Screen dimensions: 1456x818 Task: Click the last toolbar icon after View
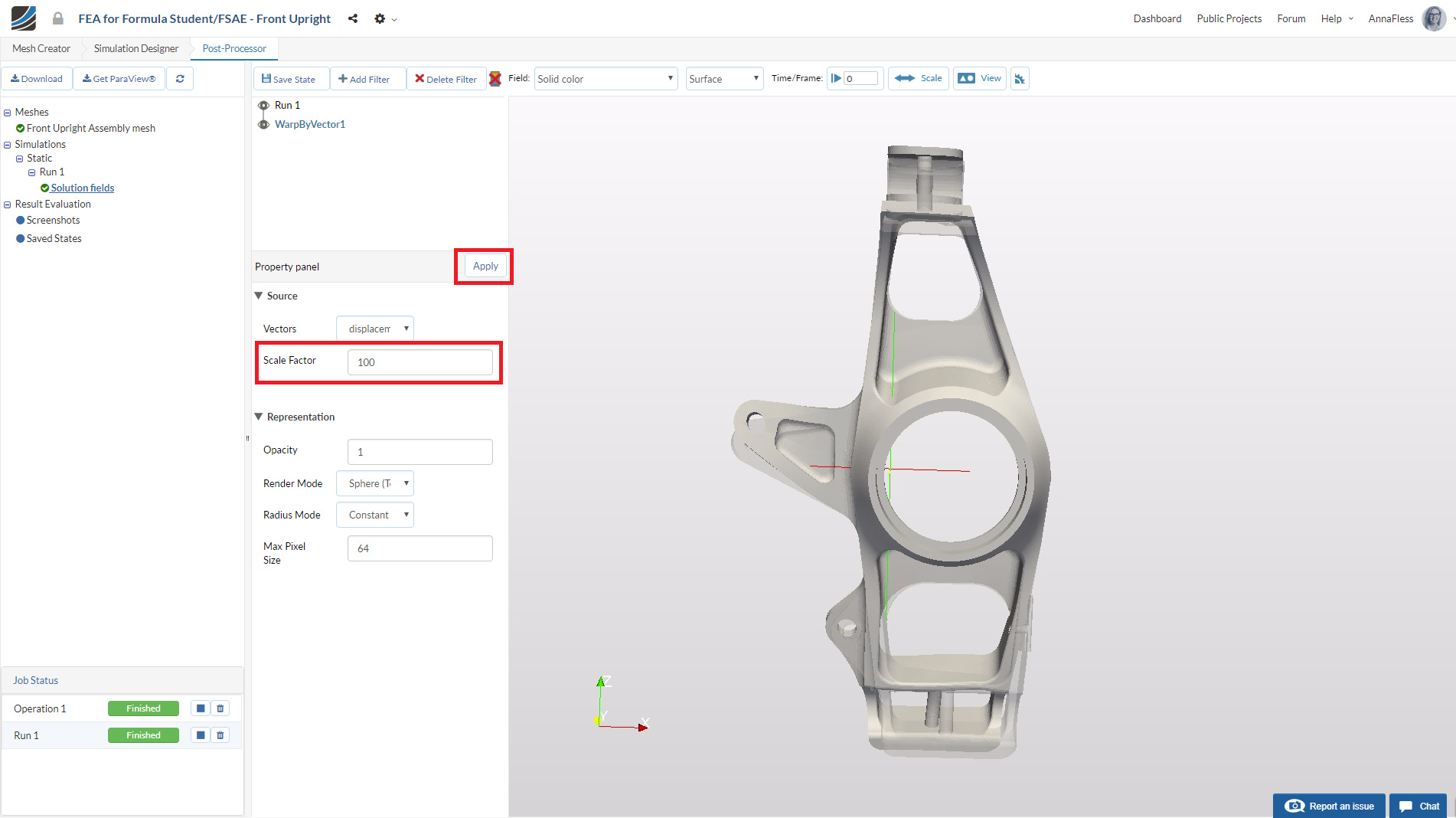(x=1019, y=78)
